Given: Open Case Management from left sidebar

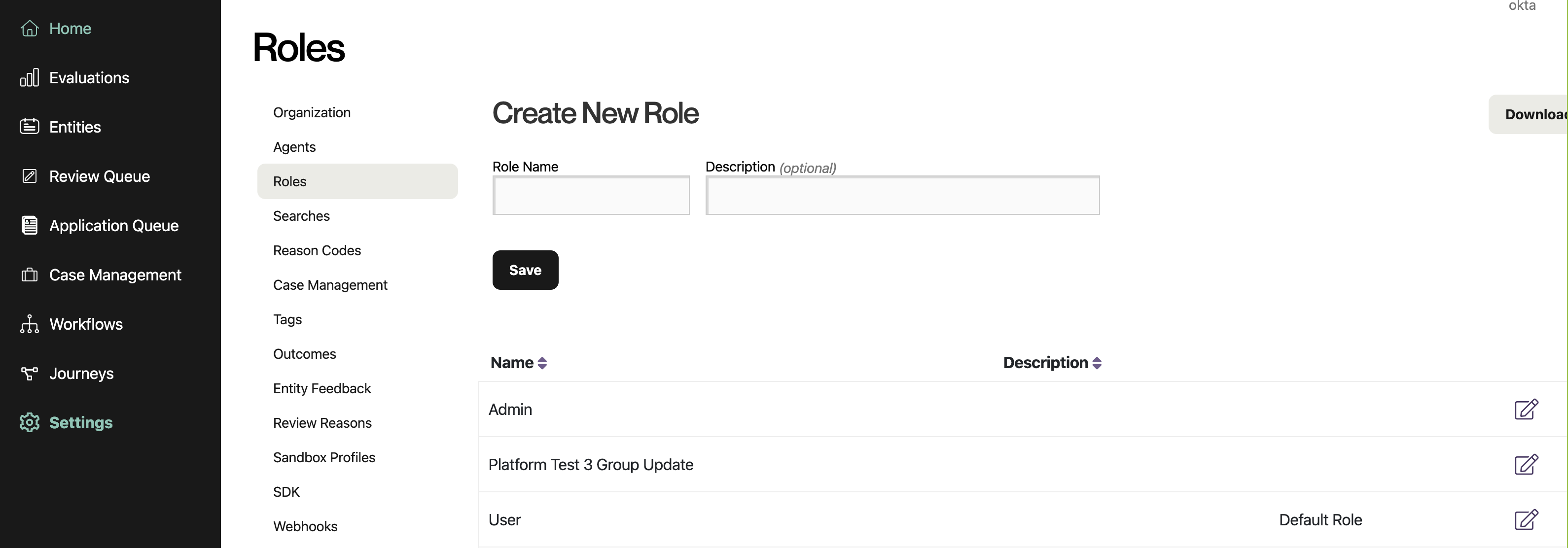Looking at the screenshot, I should click(114, 275).
